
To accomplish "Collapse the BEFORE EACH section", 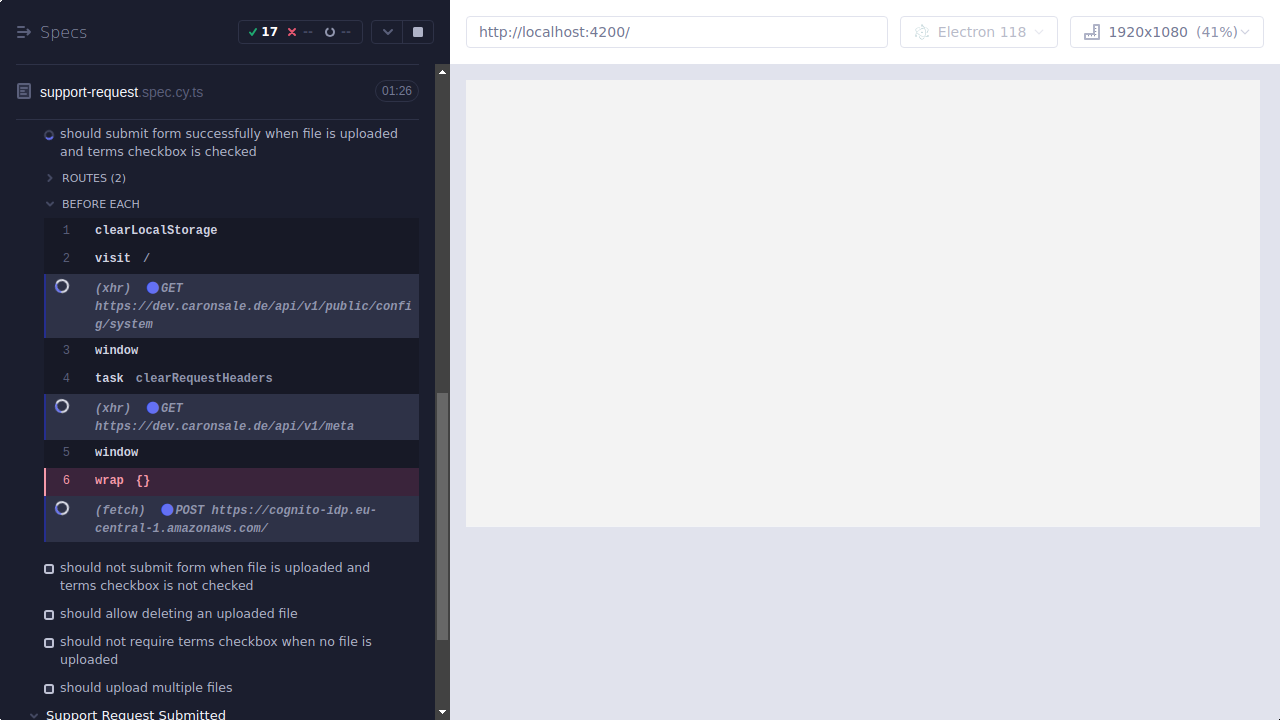I will (x=49, y=203).
